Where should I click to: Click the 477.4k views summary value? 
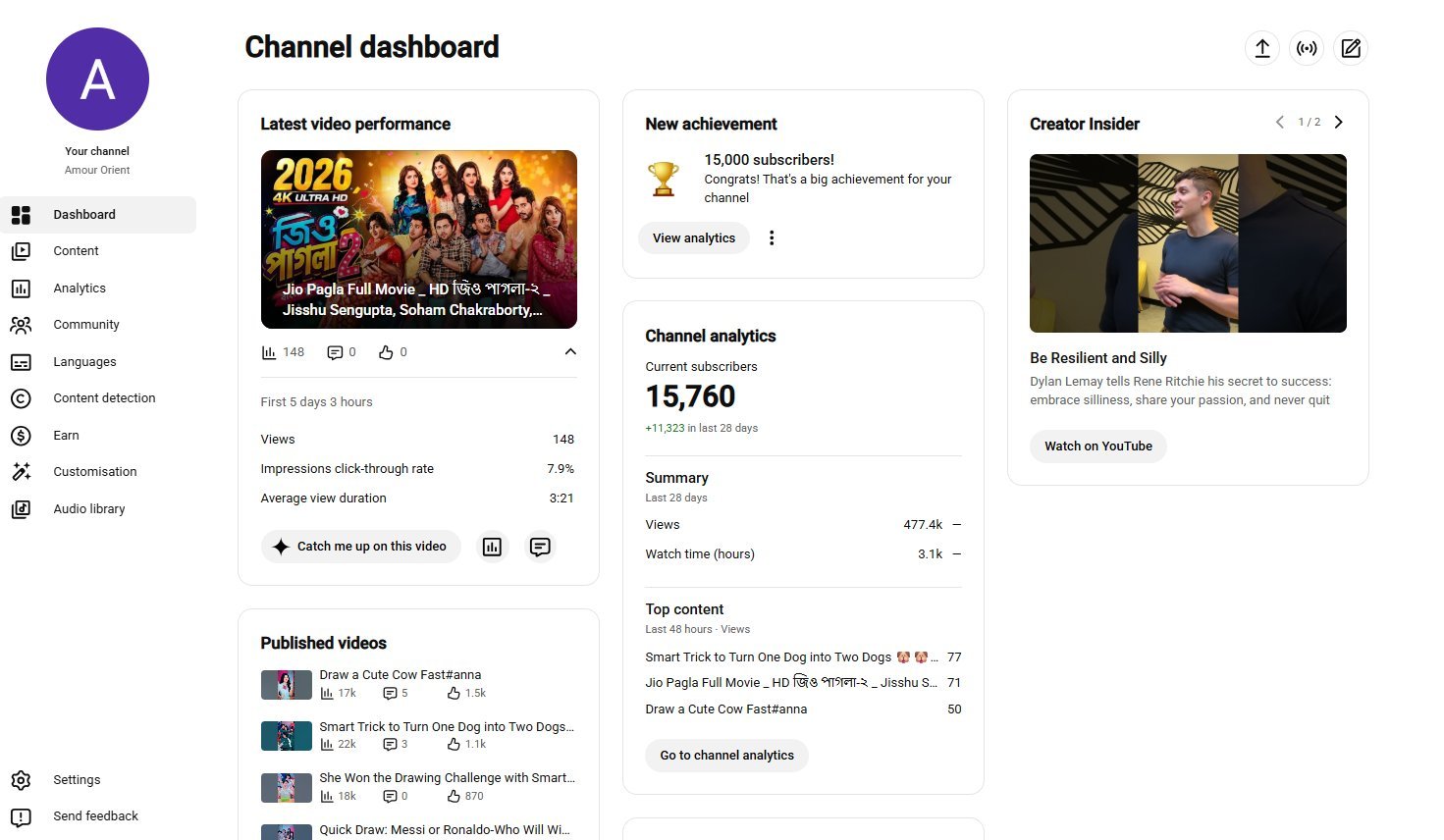pos(923,525)
